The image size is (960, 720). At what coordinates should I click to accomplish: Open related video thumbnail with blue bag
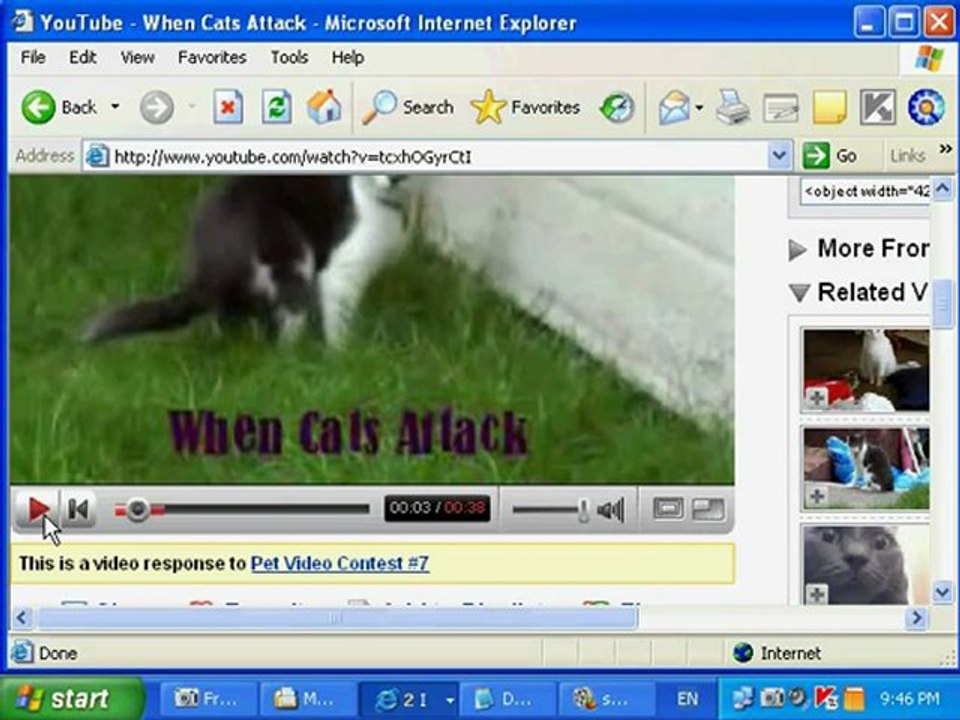coord(866,468)
